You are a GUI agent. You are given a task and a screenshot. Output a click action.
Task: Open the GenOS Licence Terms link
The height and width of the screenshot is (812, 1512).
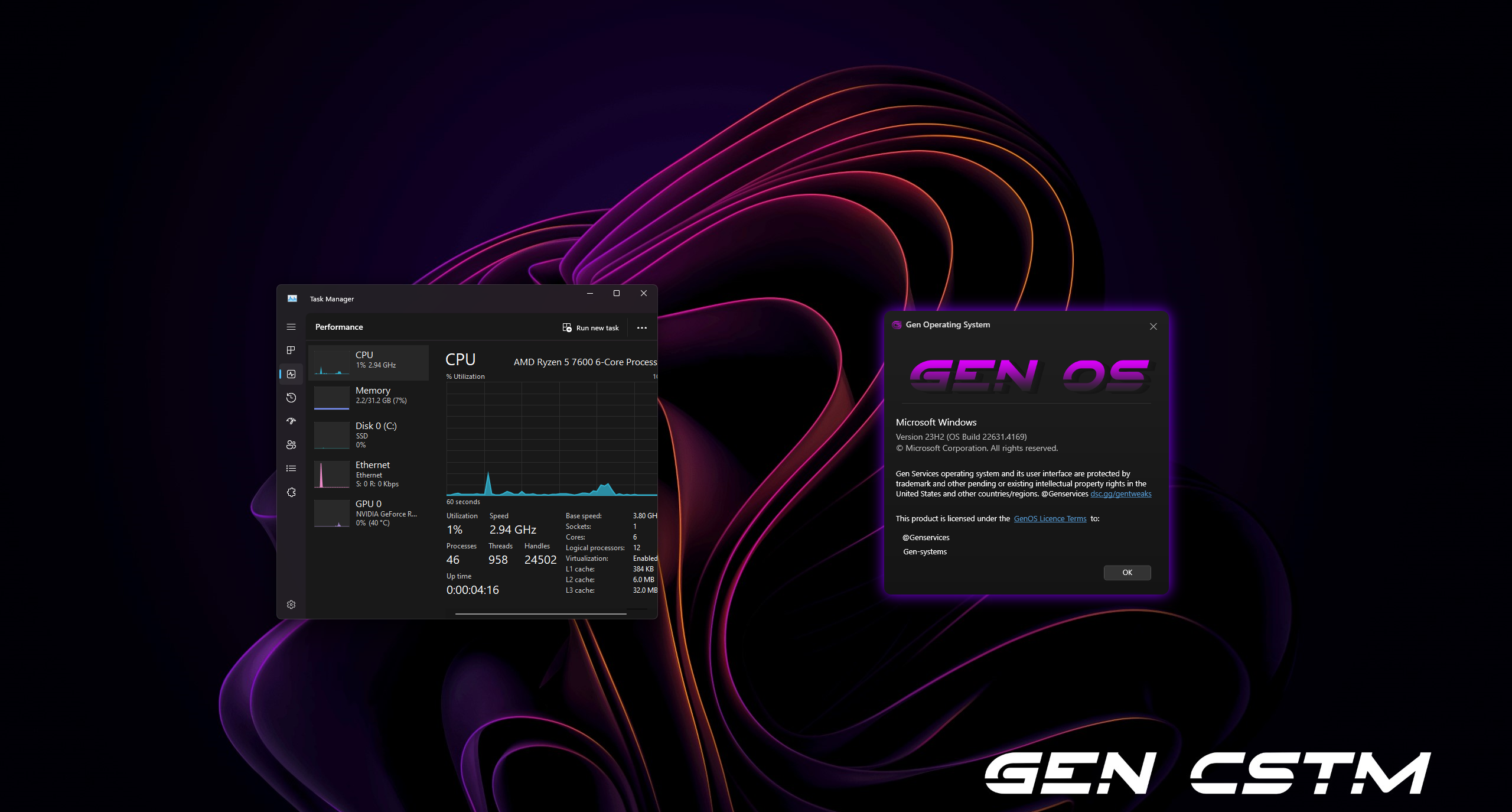(x=1049, y=518)
